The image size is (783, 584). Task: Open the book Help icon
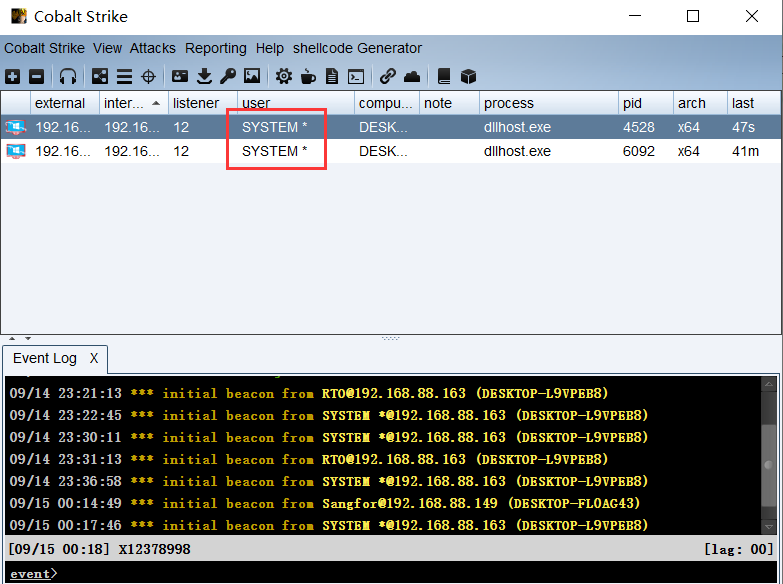click(443, 76)
